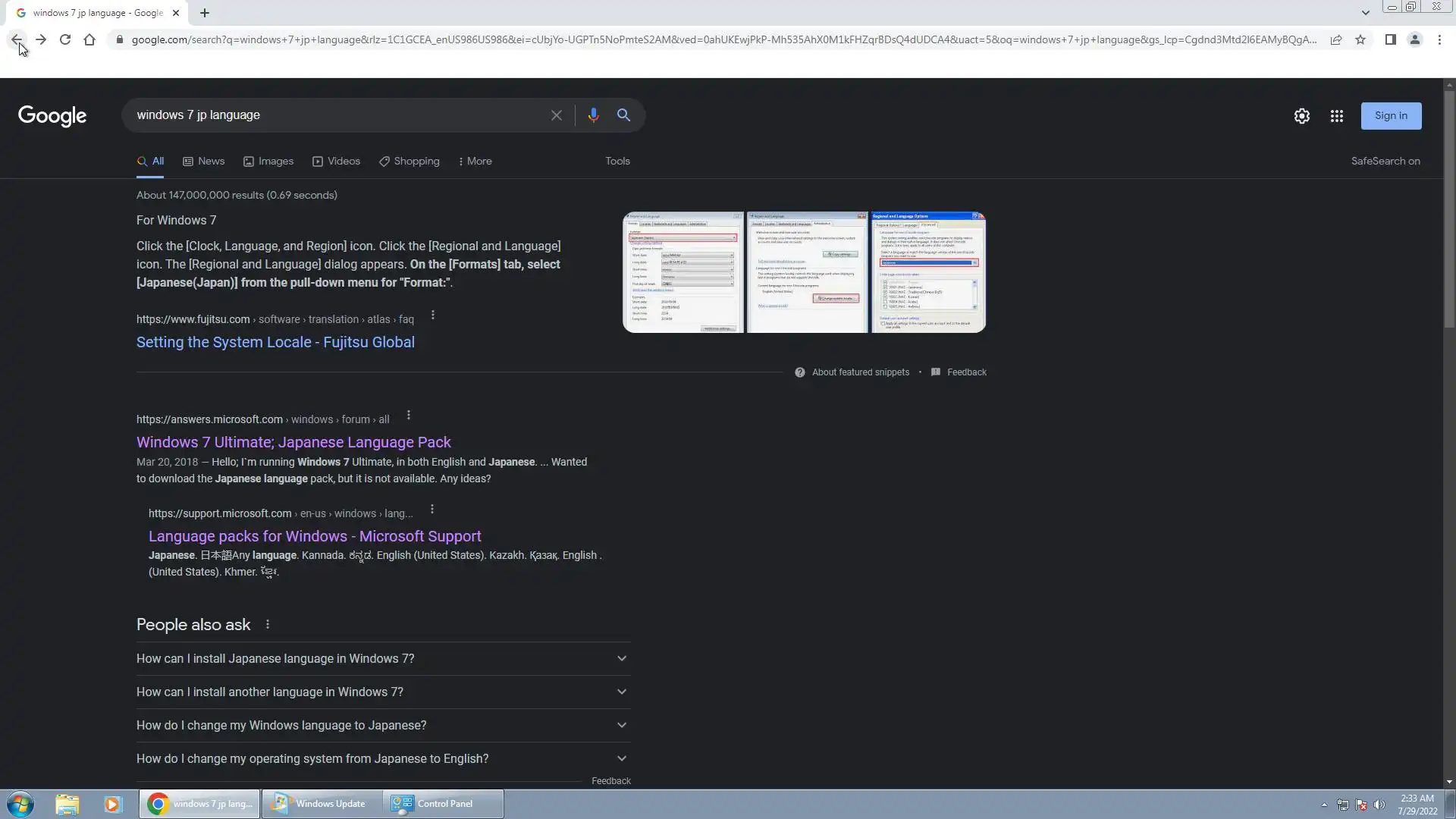Switch to the News results tab
Image resolution: width=1456 pixels, height=819 pixels.
pos(204,161)
